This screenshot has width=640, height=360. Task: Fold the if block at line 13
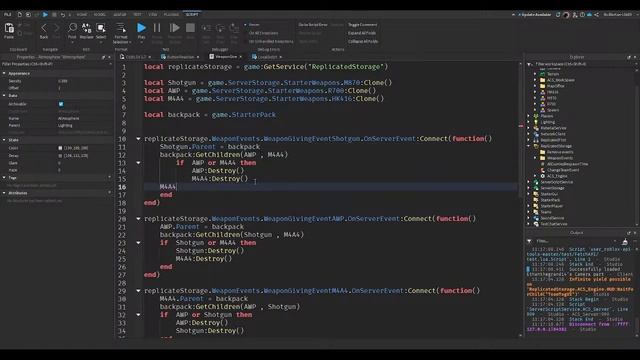138,163
